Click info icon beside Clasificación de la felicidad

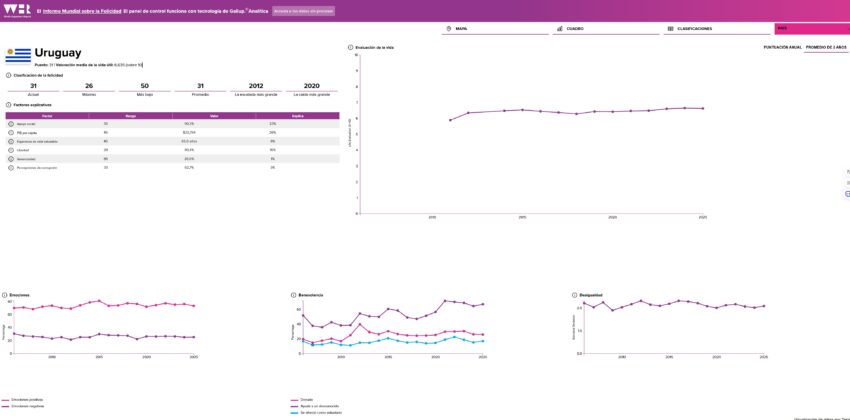(x=9, y=75)
